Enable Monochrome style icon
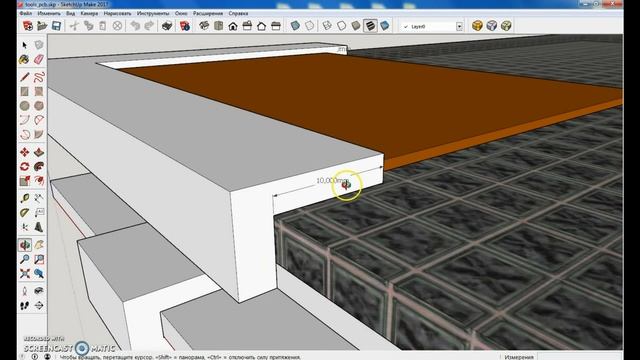 [384, 26]
